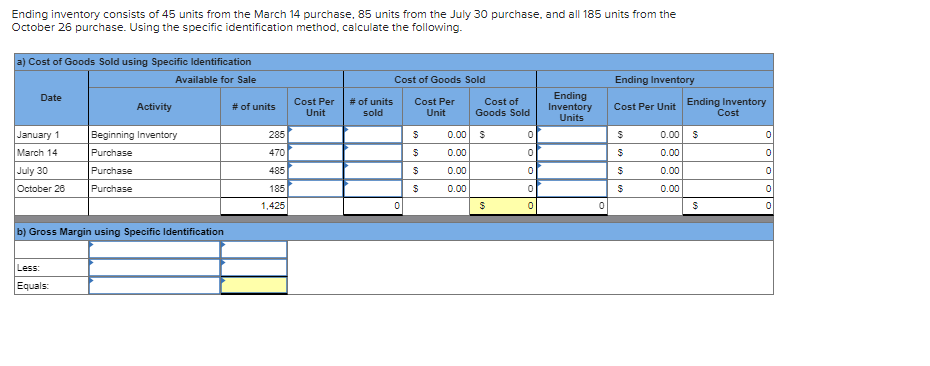This screenshot has height=366, width=930.
Task: Click the January 1 date cell
Action: [52, 135]
